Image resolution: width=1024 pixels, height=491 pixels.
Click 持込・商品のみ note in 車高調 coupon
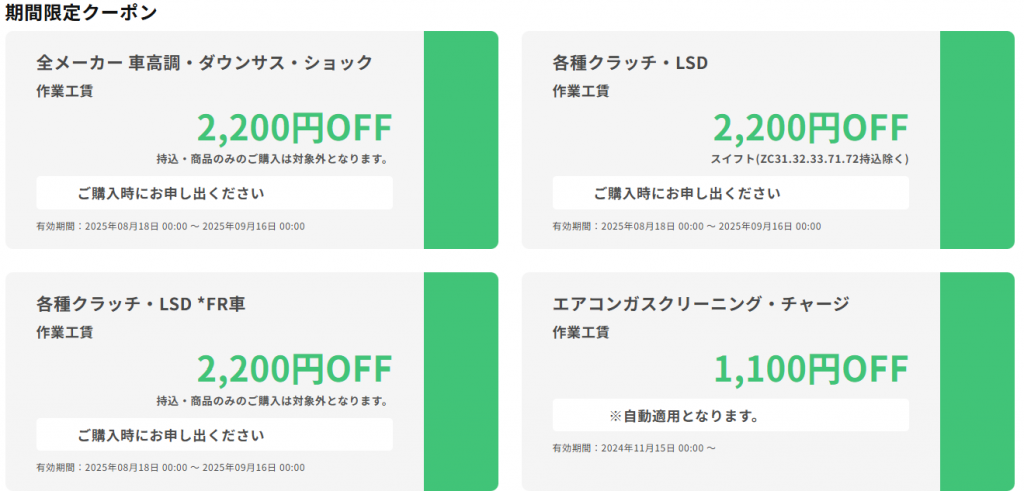pyautogui.click(x=274, y=159)
